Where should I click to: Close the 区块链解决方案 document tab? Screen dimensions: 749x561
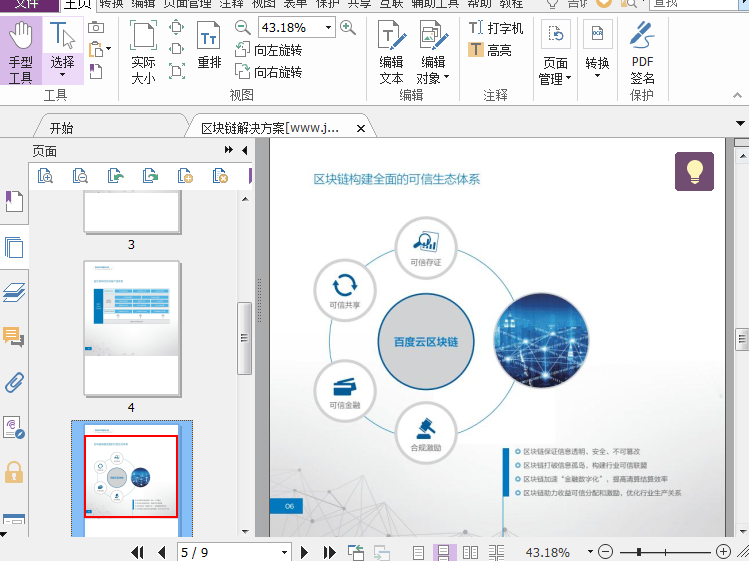[361, 128]
